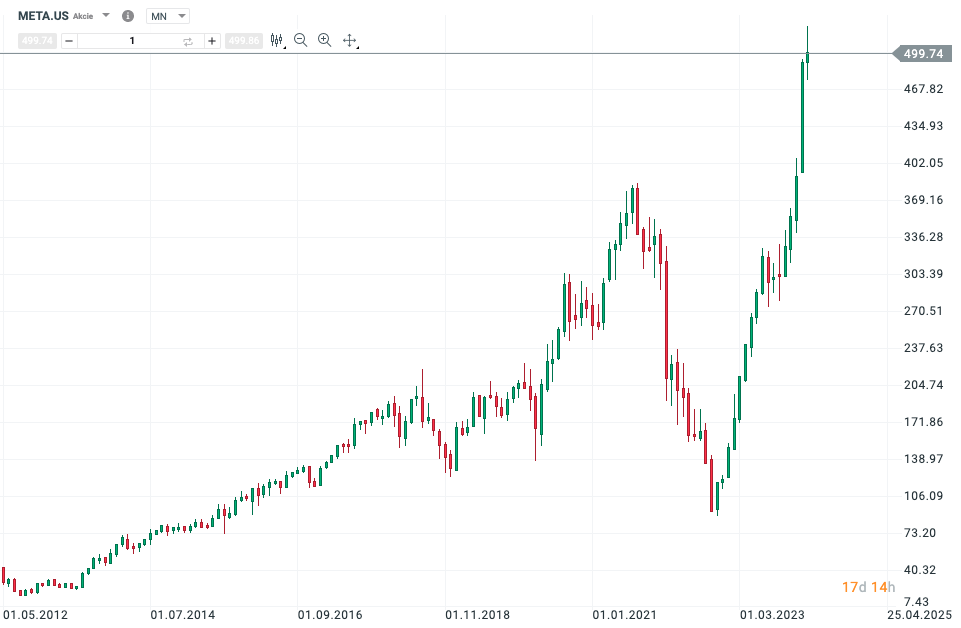Click the 499.86 buy price button

244,41
